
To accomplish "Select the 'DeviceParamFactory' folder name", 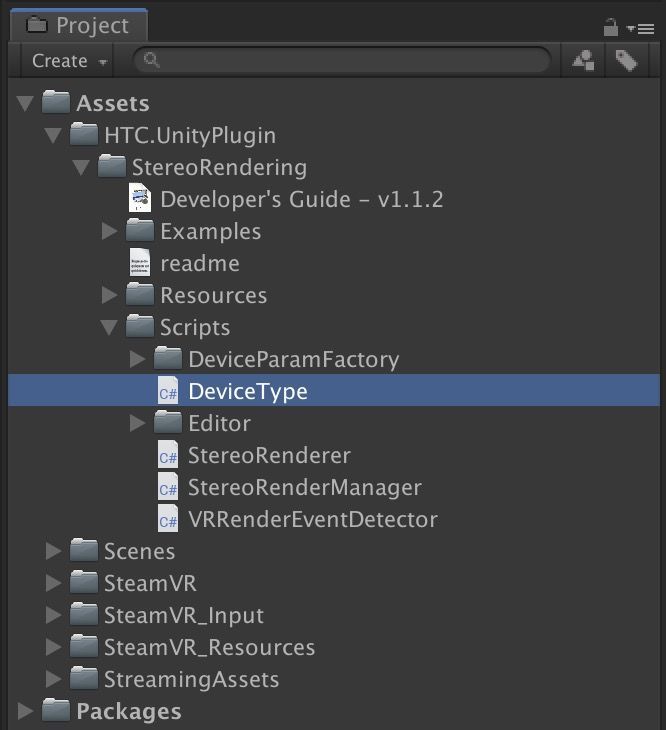I will 294,360.
